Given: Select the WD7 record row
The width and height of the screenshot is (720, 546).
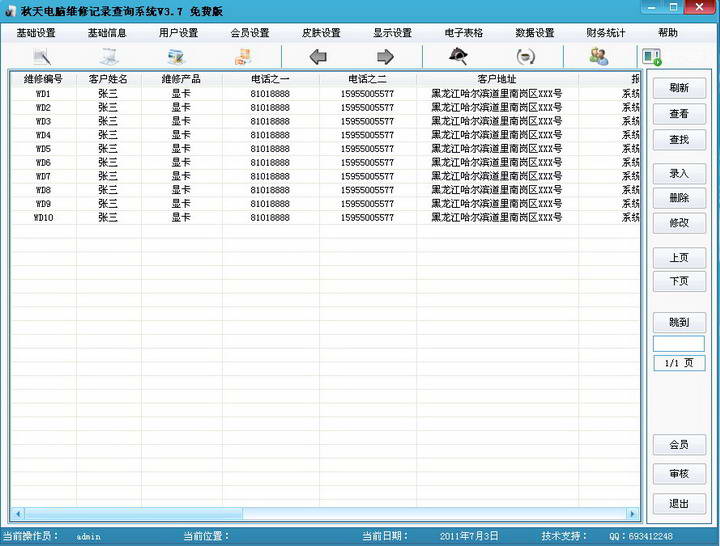Looking at the screenshot, I should (325, 176).
